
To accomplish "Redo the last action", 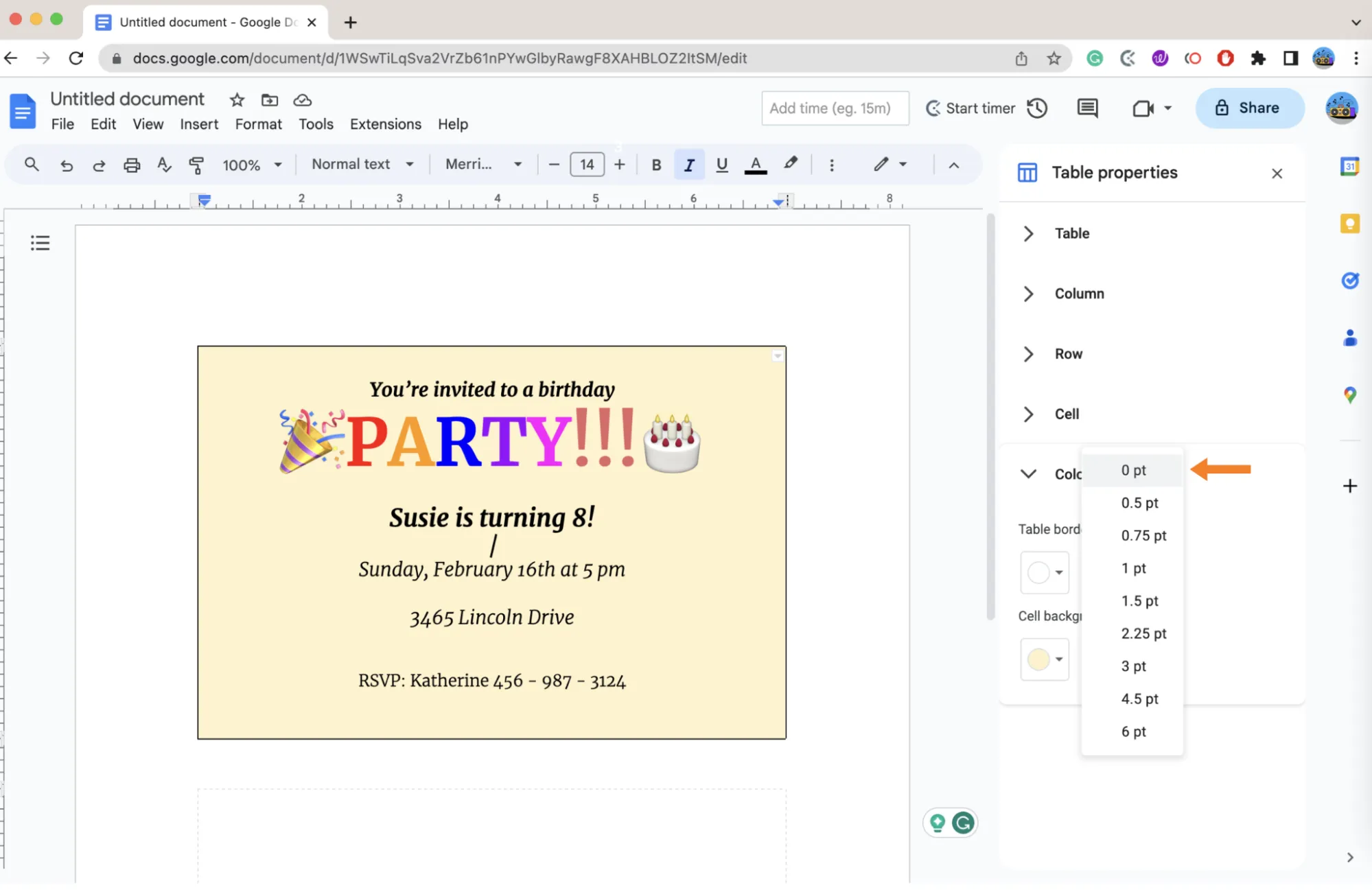I will pos(99,165).
